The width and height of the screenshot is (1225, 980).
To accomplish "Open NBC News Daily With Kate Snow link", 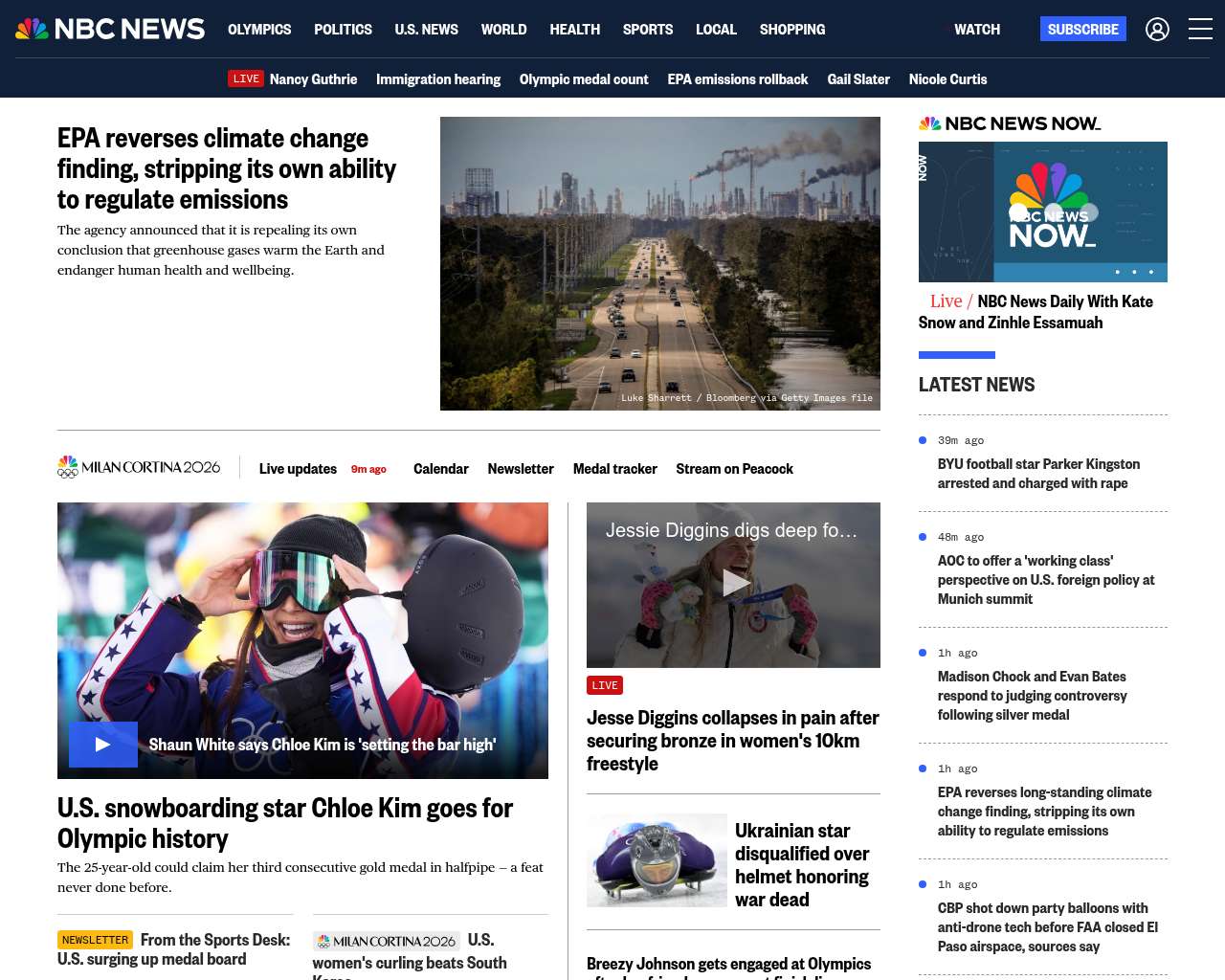I will pyautogui.click(x=1036, y=312).
